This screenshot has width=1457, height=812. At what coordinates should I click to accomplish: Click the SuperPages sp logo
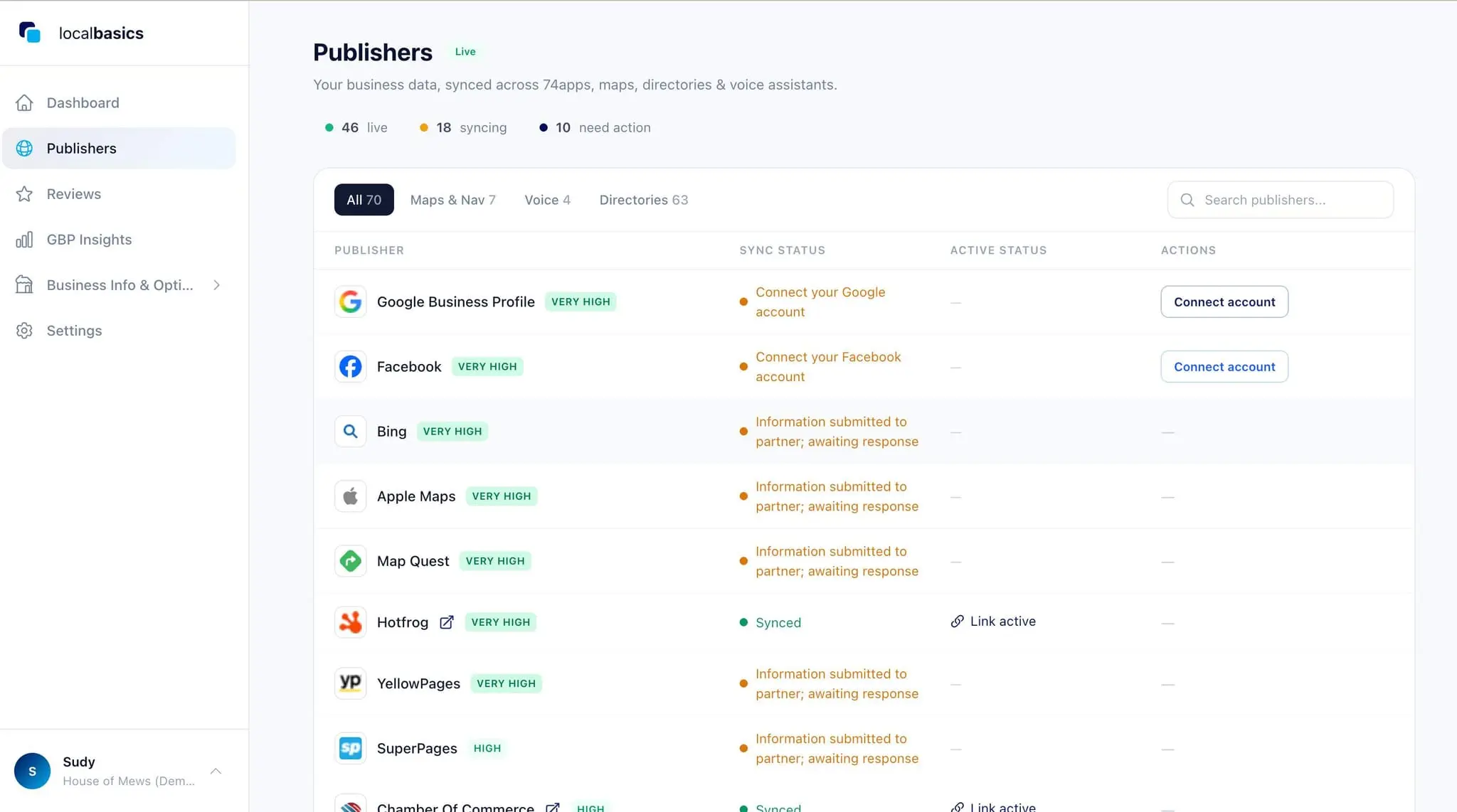tap(351, 748)
